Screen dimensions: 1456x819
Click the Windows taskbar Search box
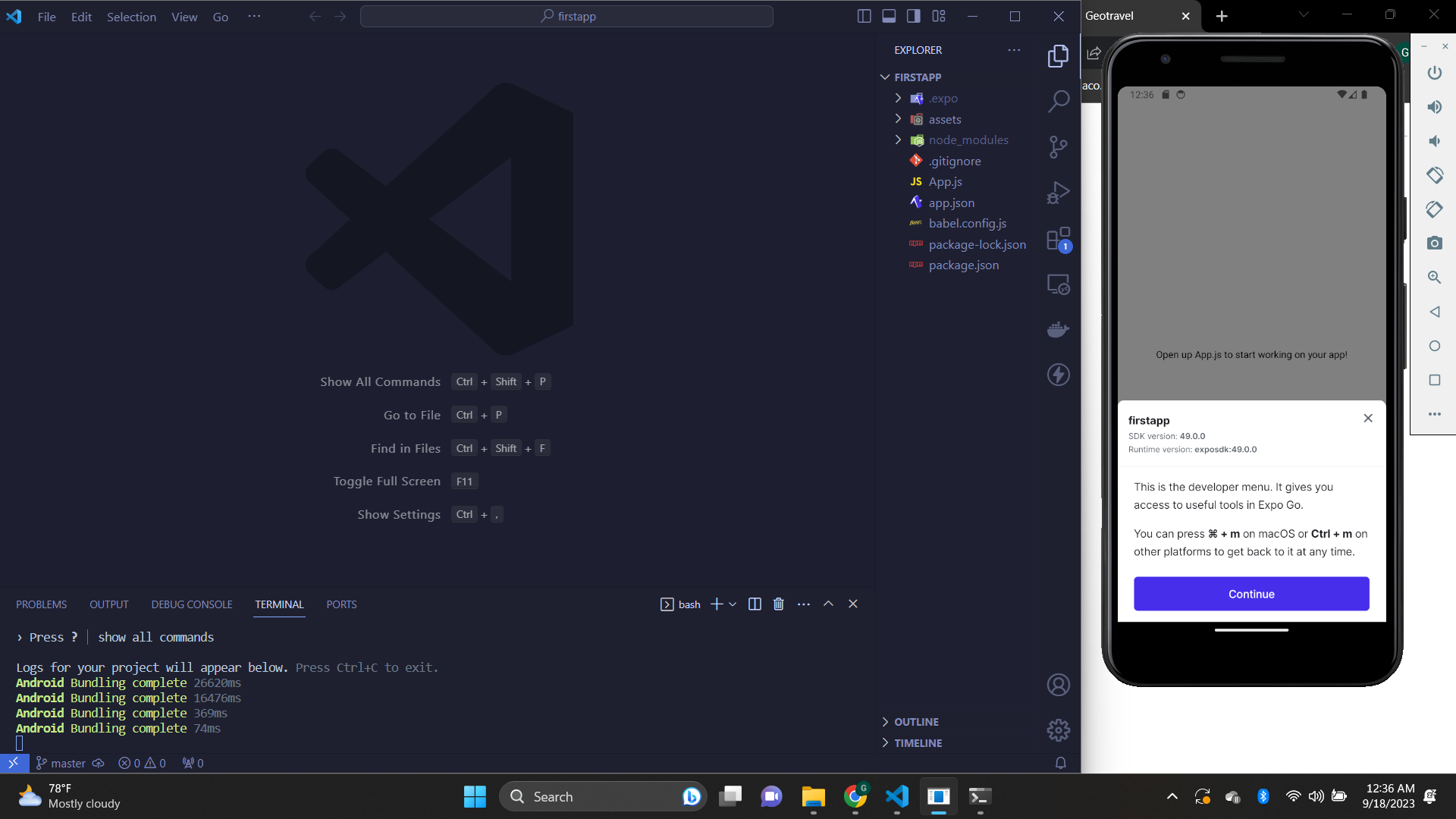pos(603,796)
